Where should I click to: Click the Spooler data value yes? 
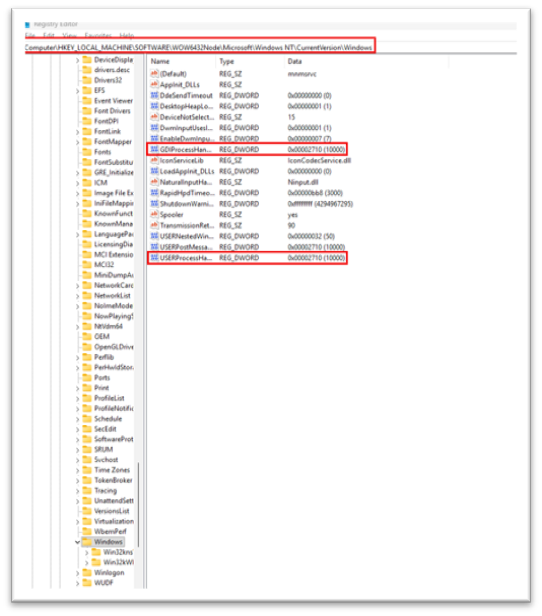click(293, 214)
